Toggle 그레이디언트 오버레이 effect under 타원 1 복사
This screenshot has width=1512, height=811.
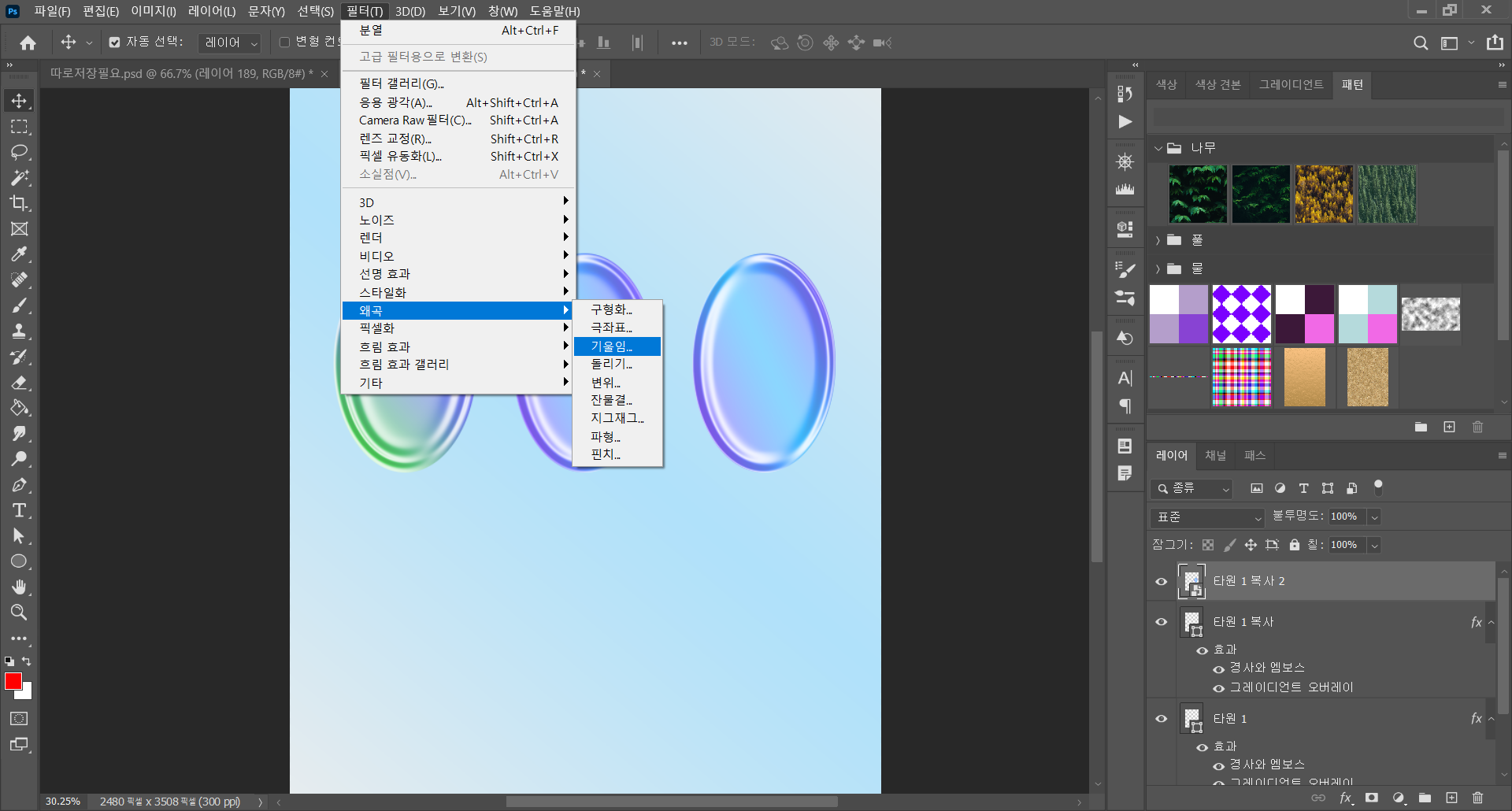tap(1219, 688)
